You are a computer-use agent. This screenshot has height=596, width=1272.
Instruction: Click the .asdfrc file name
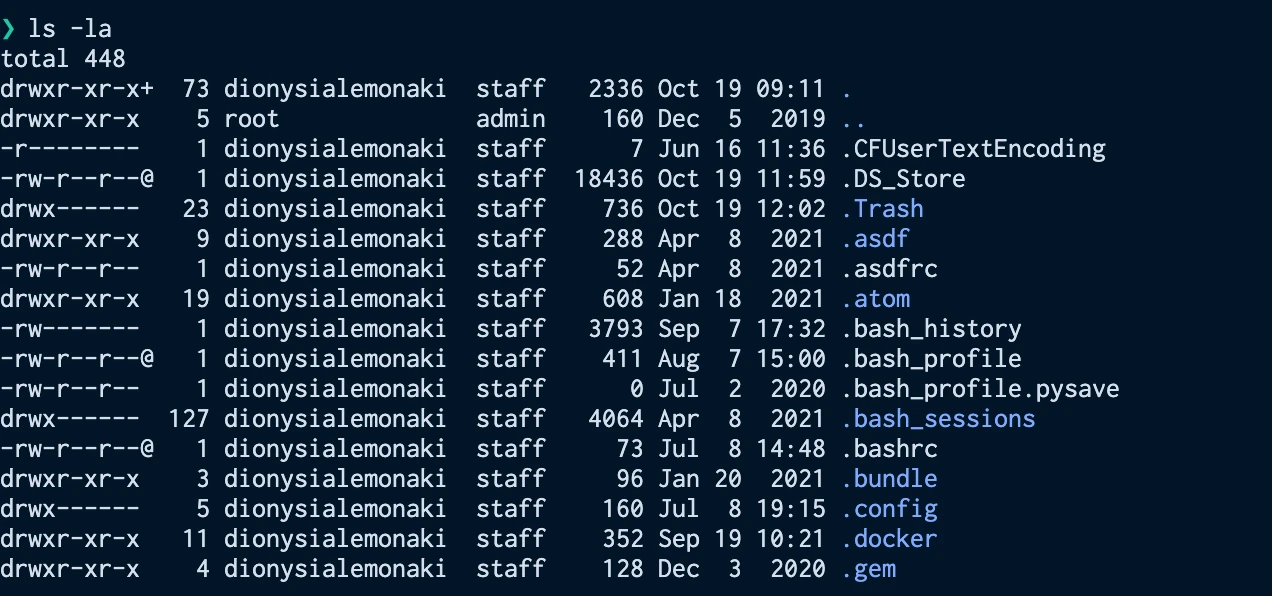tap(889, 269)
